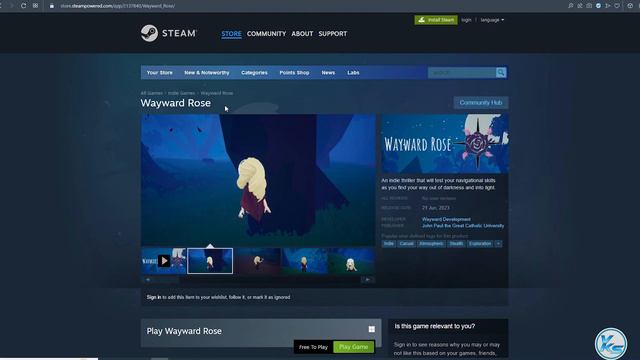Click the Windows platform icon beside Play Wayward Rose

[x=371, y=329]
